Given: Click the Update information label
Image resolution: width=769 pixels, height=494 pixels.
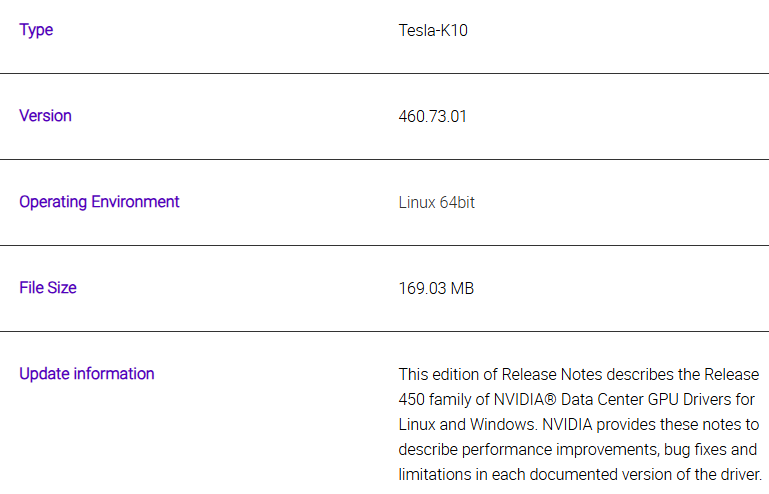Looking at the screenshot, I should click(87, 374).
